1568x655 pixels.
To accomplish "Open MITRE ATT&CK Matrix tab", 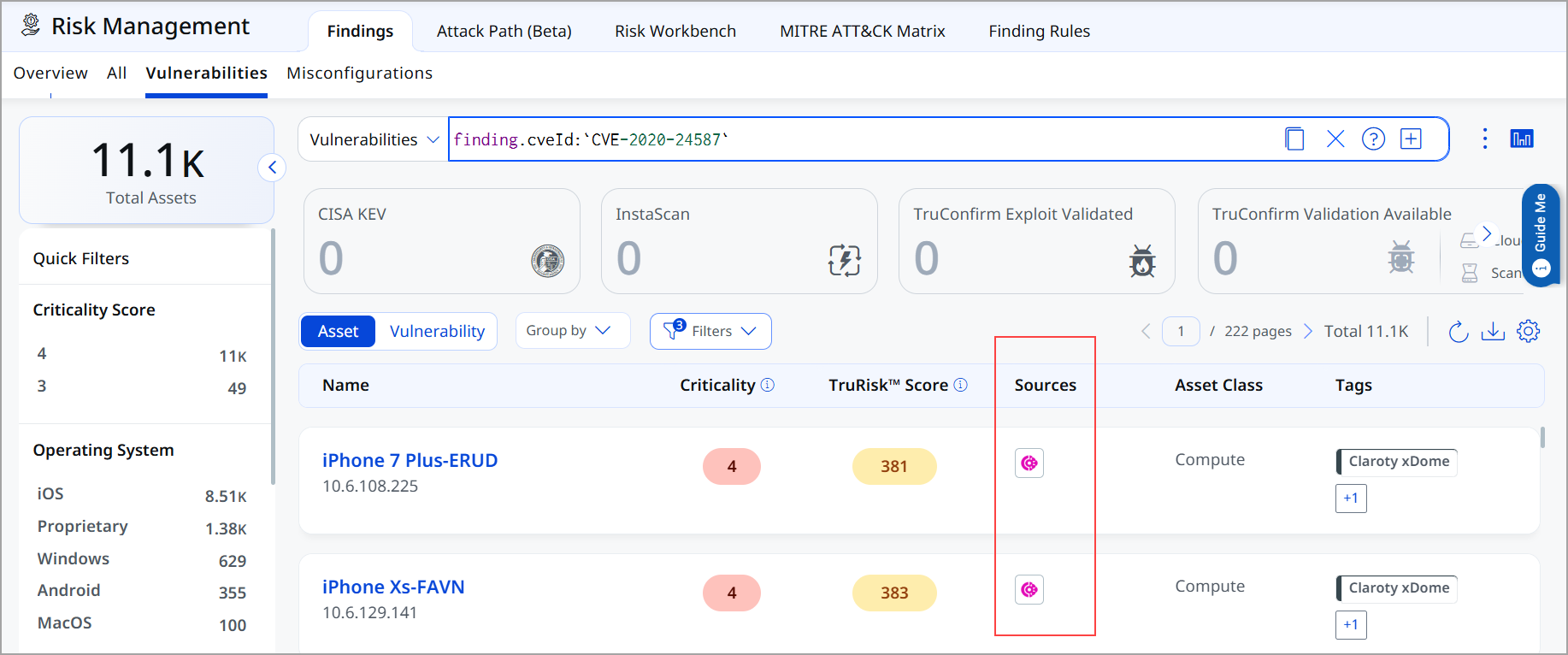I will pyautogui.click(x=863, y=31).
